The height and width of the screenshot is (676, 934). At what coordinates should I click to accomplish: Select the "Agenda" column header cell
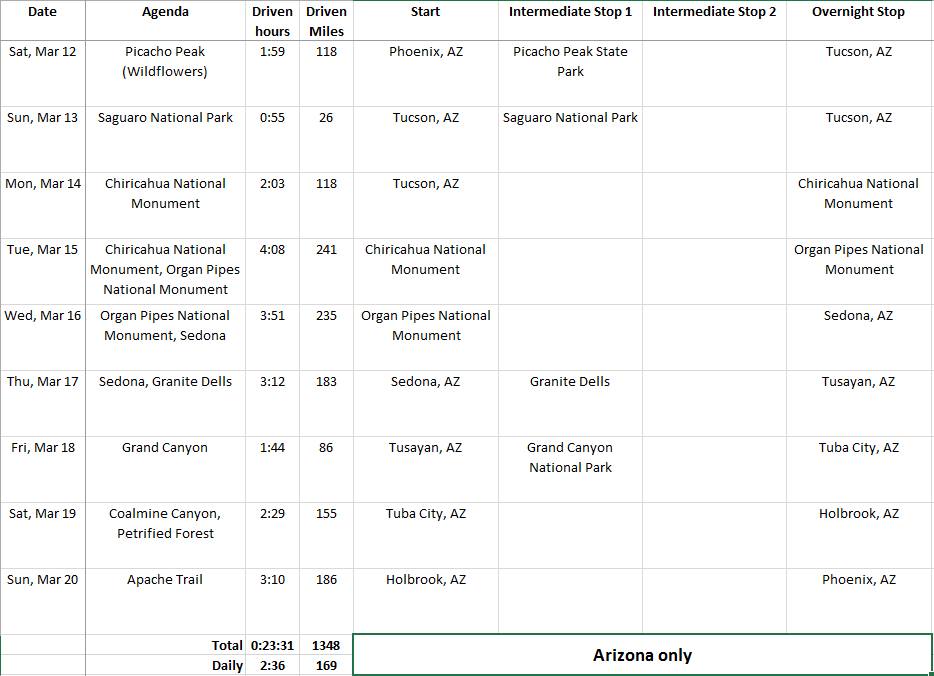coord(165,13)
